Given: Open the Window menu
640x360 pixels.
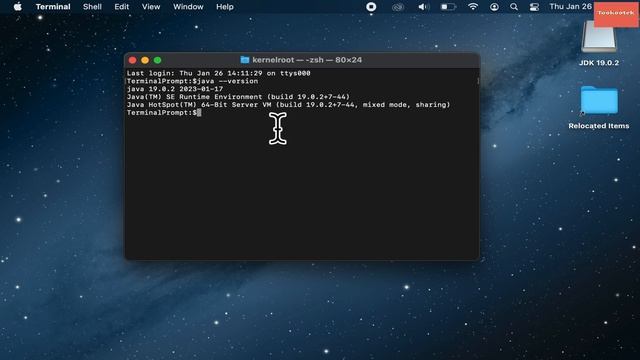Looking at the screenshot, I should click(x=188, y=7).
